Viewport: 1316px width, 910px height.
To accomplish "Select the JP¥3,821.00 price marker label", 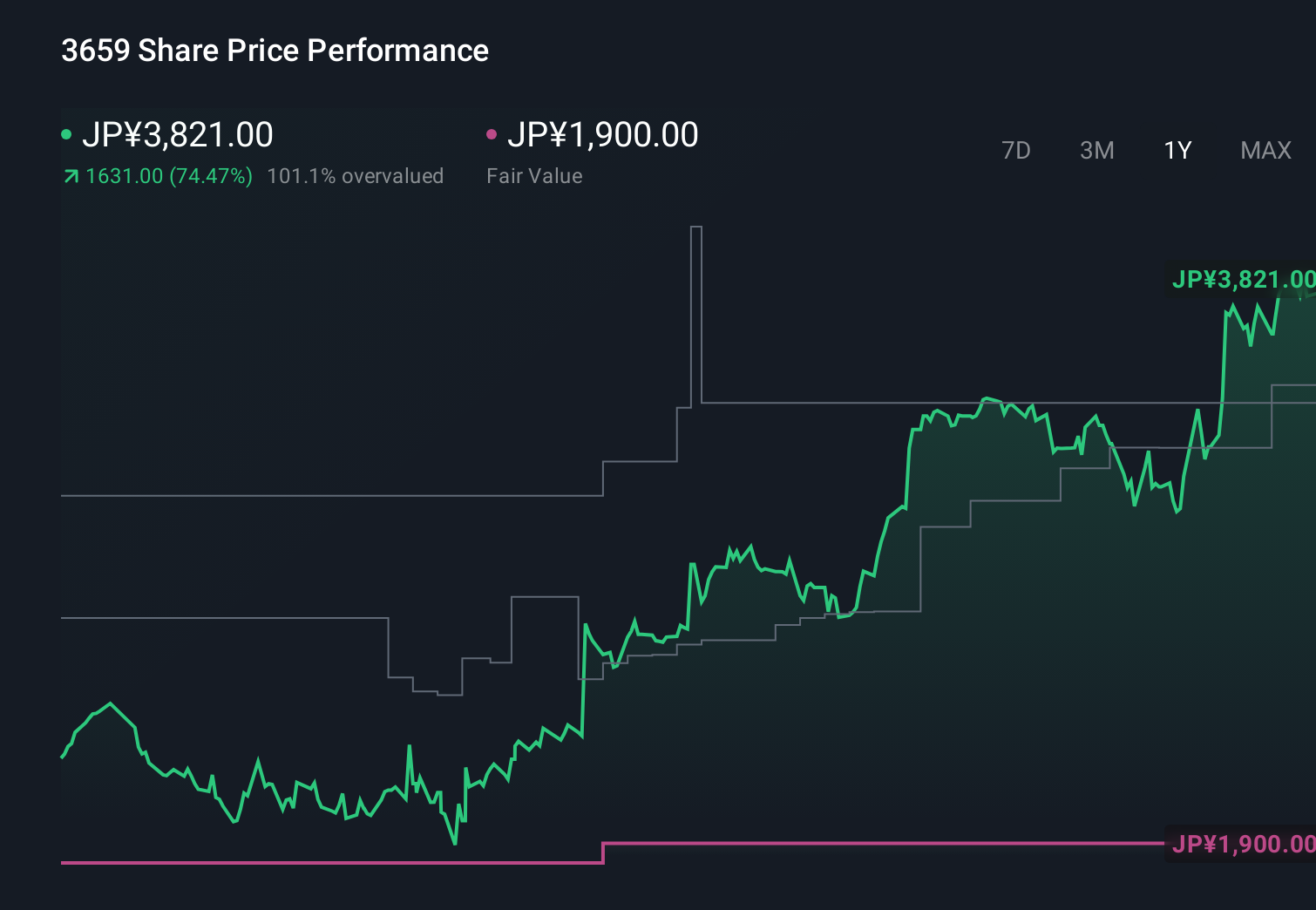I will (1245, 280).
